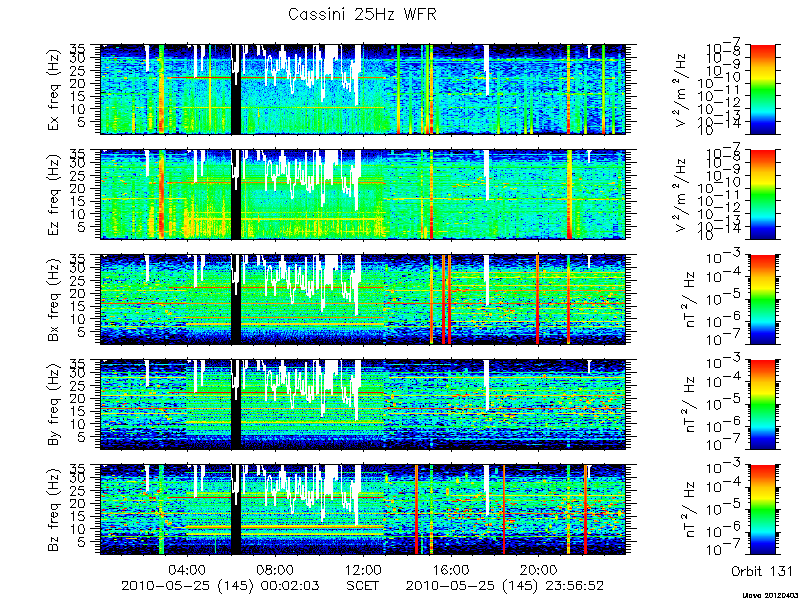
Task: Click the By panel color bar
Action: 762,405
